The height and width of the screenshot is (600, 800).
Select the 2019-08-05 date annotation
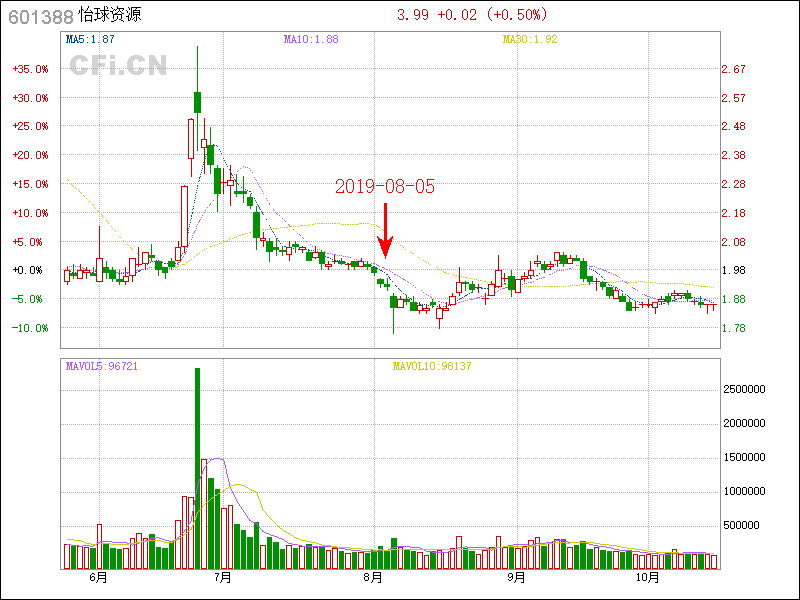click(x=385, y=187)
